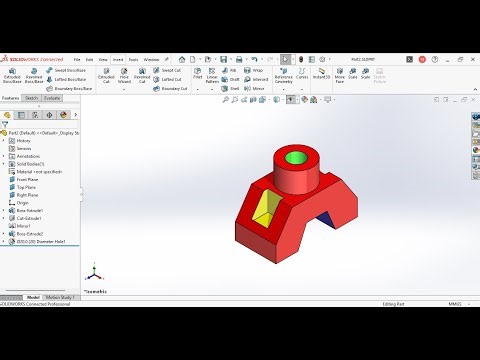Open the File menu
The image size is (480, 360).
coord(77,59)
